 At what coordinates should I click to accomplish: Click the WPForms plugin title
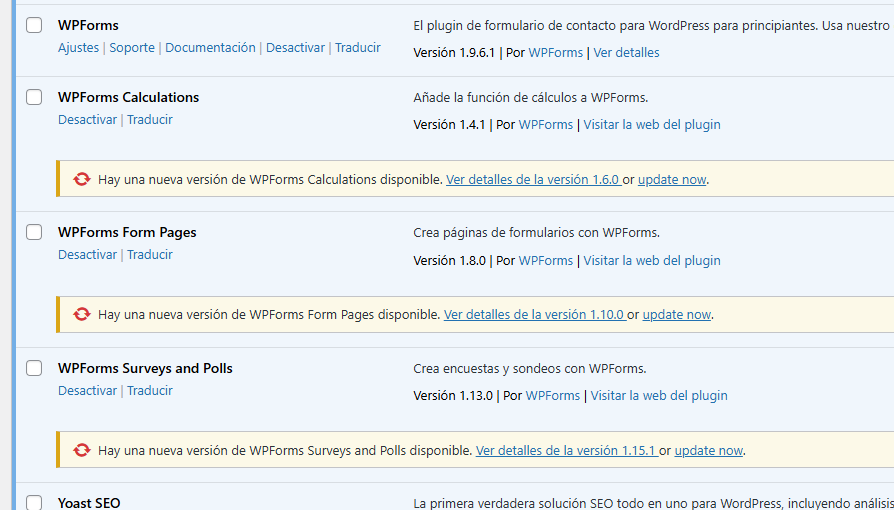point(88,25)
